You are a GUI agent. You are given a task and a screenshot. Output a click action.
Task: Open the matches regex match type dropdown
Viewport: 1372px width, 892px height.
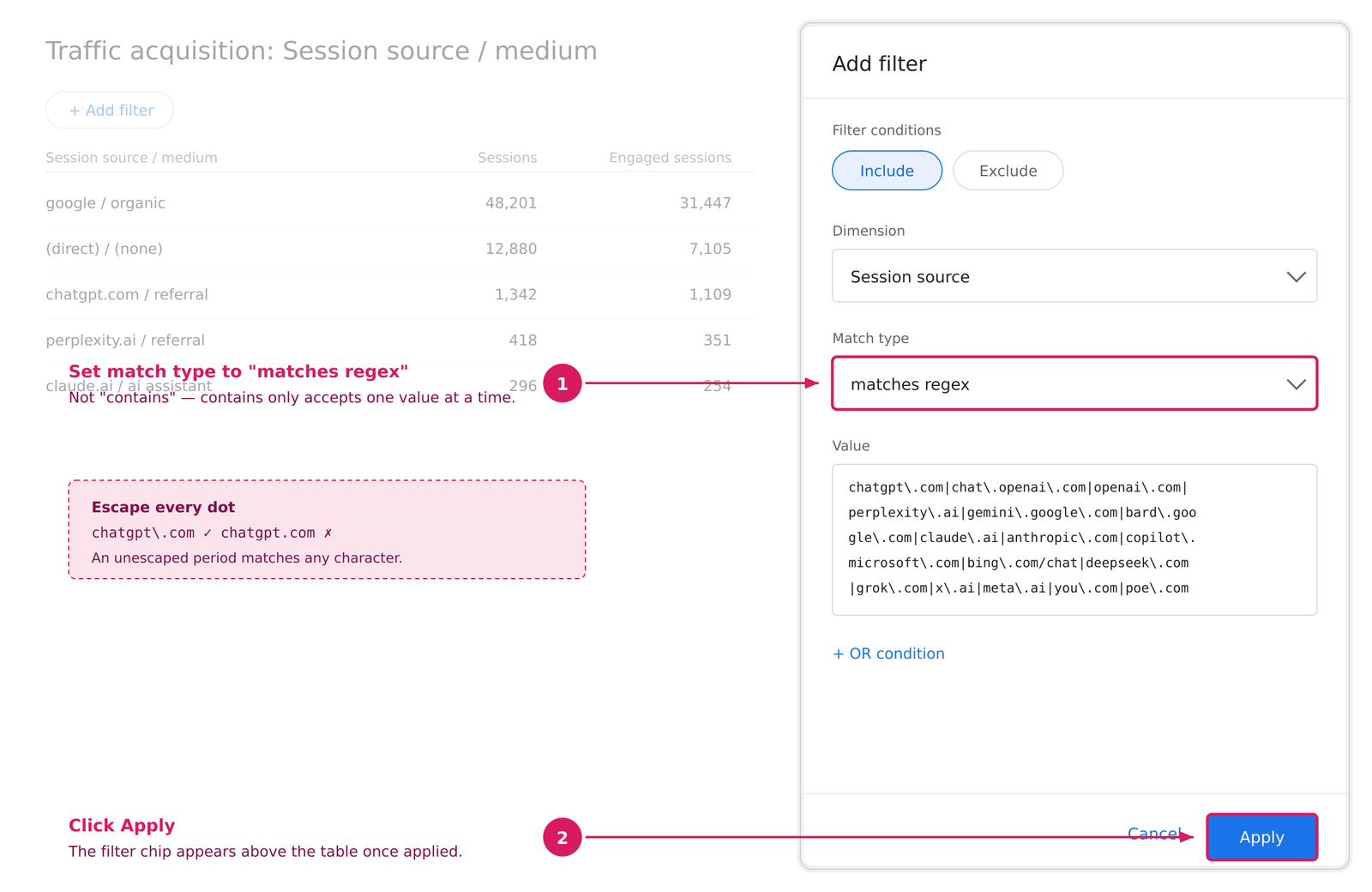(x=1074, y=383)
